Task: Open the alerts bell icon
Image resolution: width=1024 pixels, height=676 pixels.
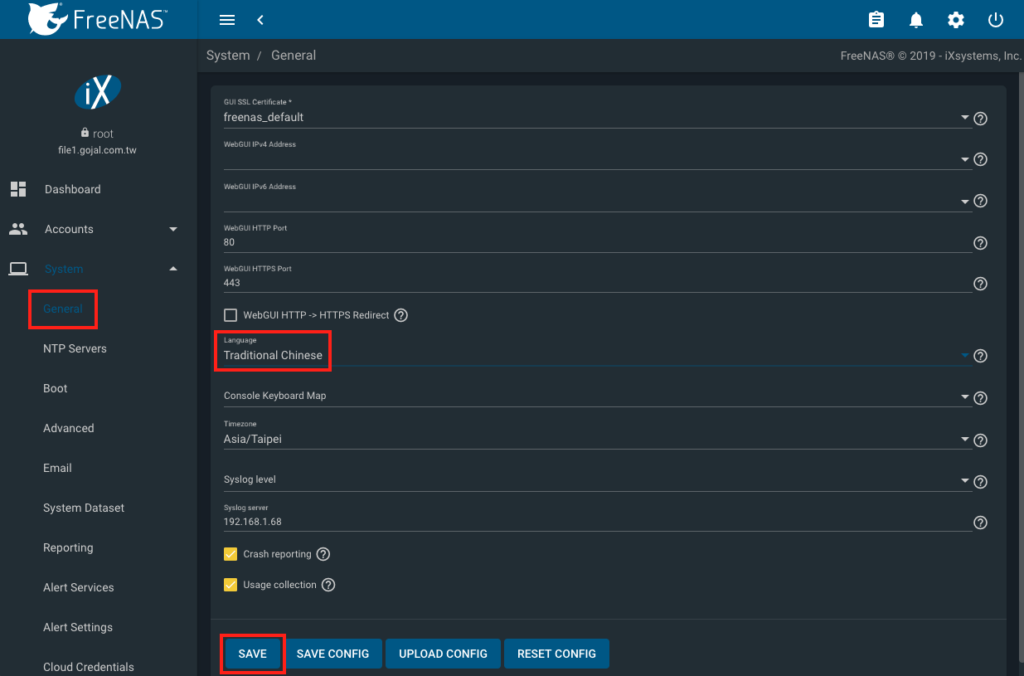Action: pos(916,20)
